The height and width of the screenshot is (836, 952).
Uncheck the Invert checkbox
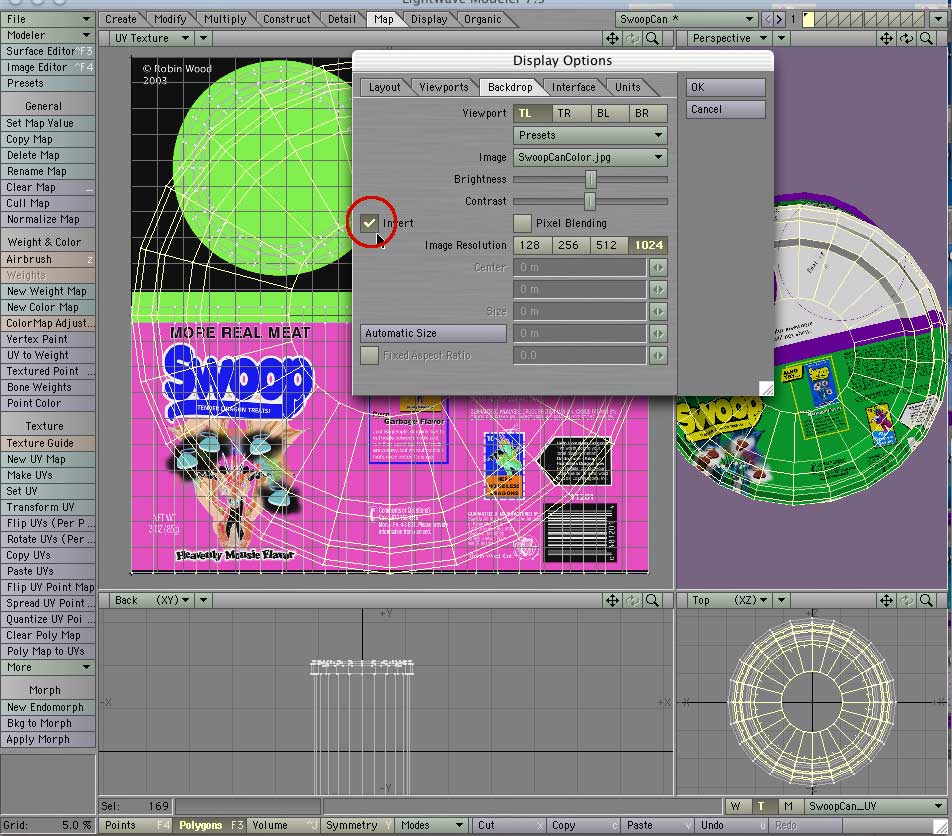pos(369,223)
